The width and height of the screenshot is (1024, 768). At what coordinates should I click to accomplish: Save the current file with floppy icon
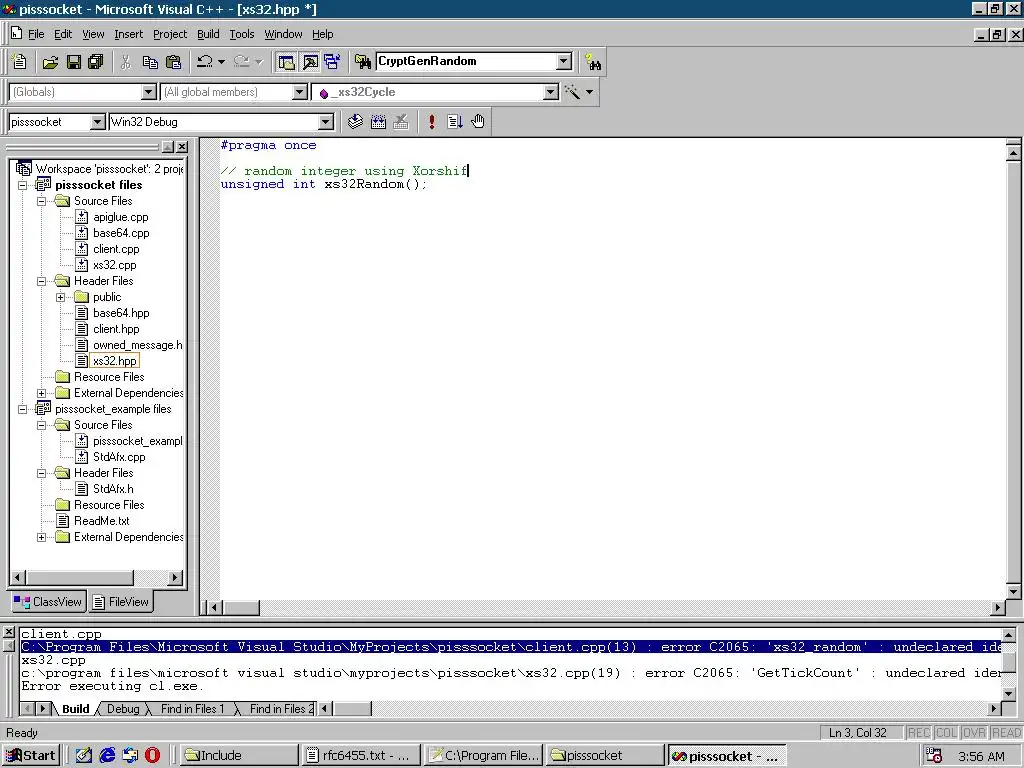tap(74, 62)
